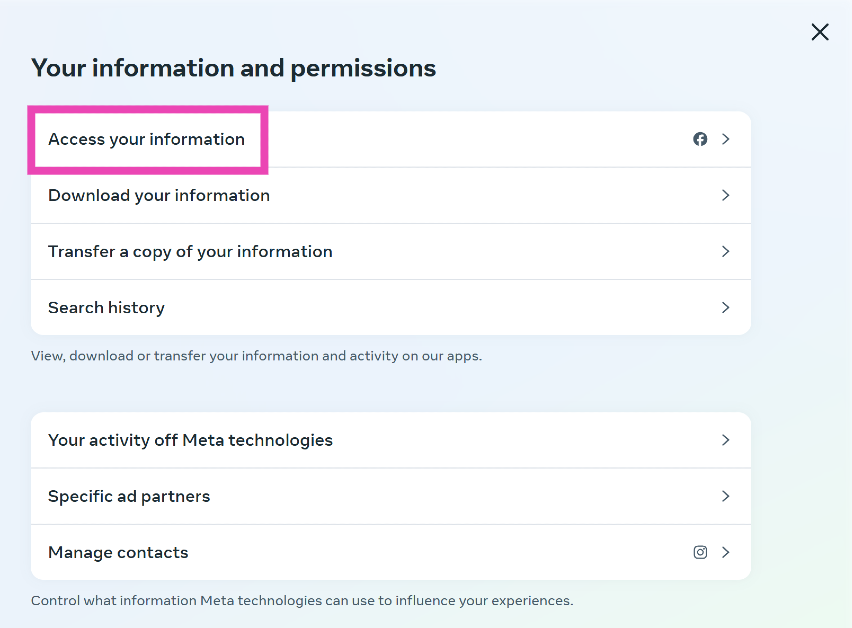
Task: Select Transfer a copy of your information
Action: point(190,251)
